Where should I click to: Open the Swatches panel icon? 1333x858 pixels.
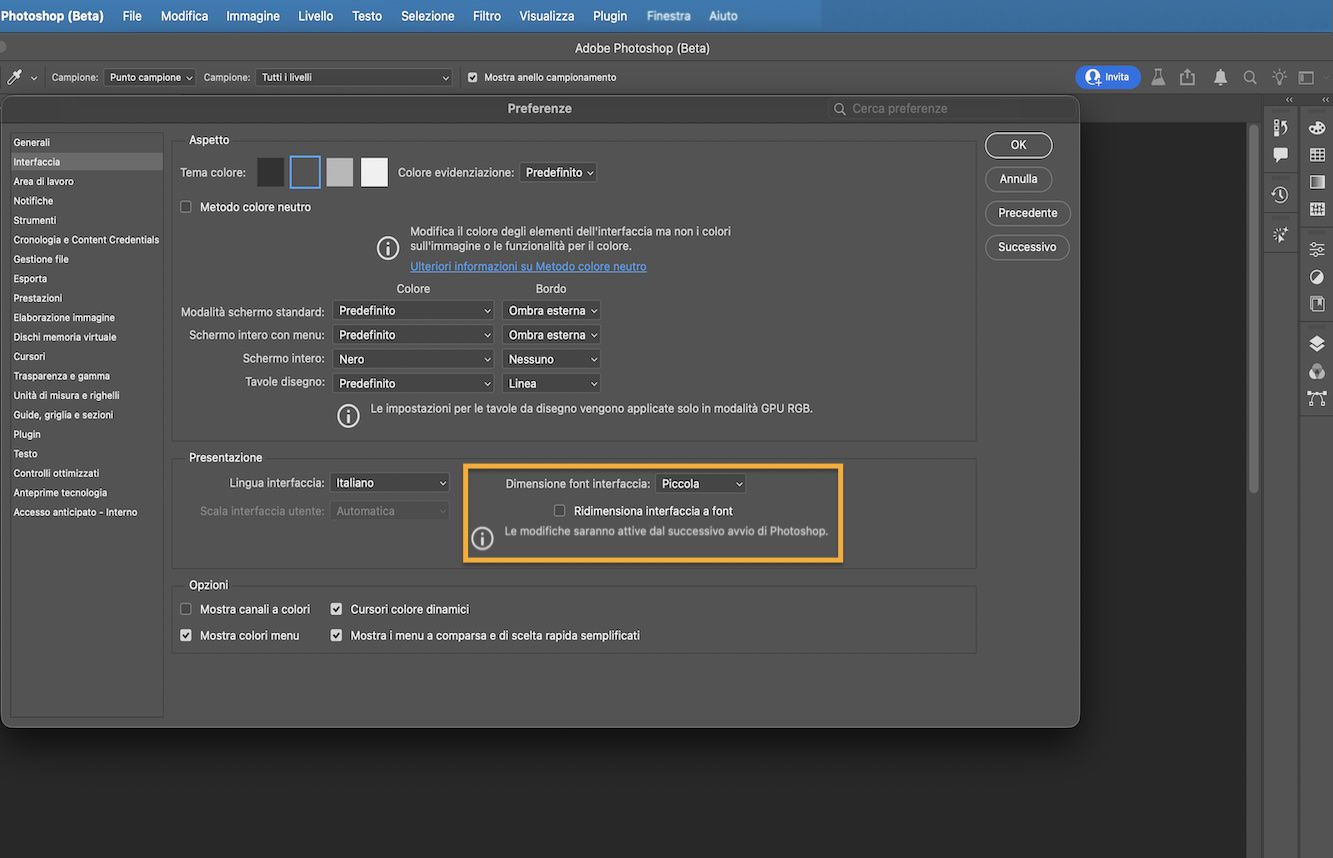[1317, 155]
